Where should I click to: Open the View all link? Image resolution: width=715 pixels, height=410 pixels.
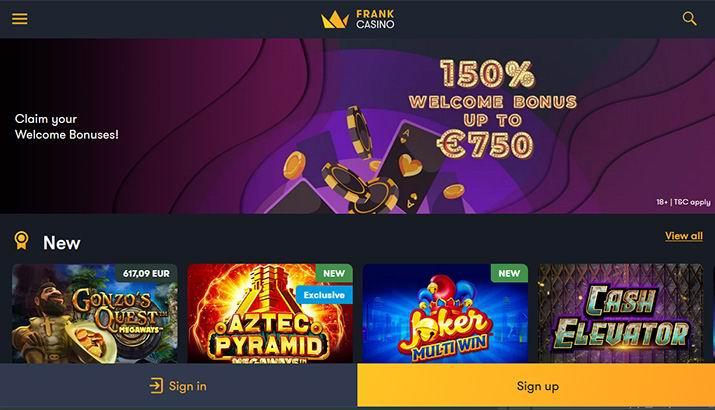pyautogui.click(x=684, y=236)
